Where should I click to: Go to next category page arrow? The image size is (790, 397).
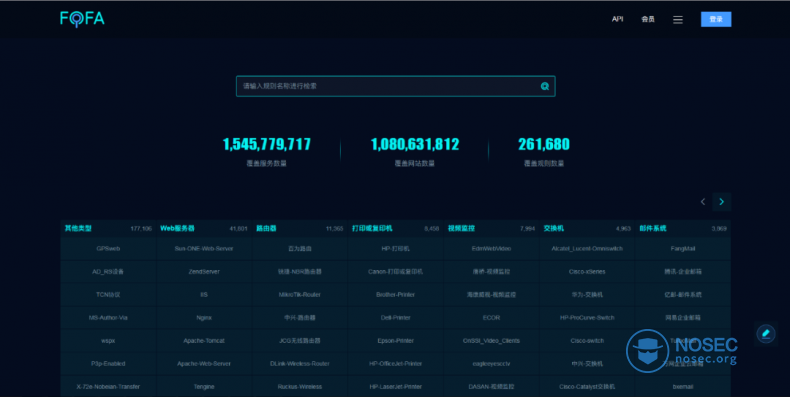click(721, 202)
